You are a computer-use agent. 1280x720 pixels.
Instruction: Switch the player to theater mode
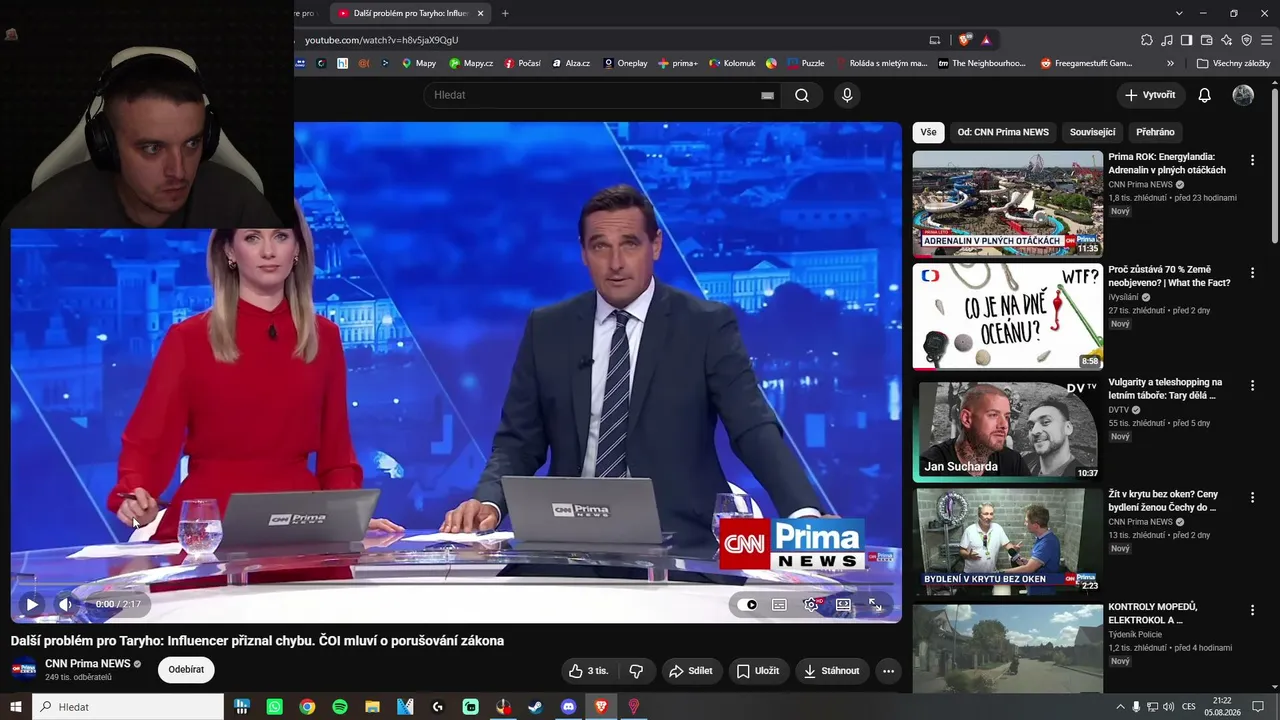(843, 604)
